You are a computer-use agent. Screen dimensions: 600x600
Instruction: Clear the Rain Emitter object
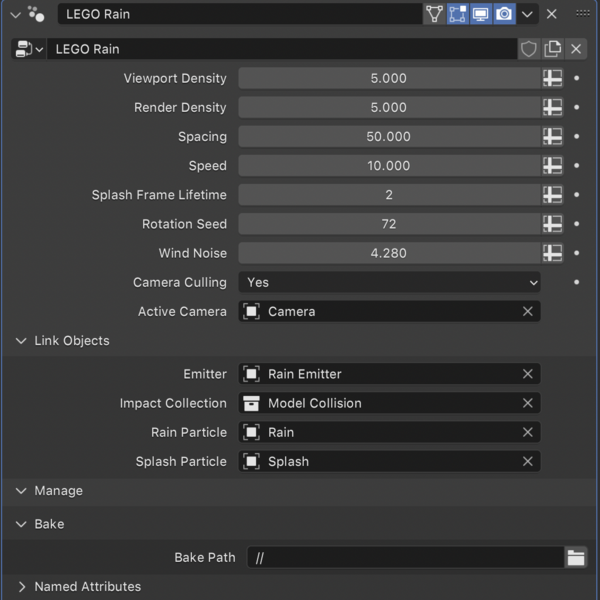tap(528, 374)
